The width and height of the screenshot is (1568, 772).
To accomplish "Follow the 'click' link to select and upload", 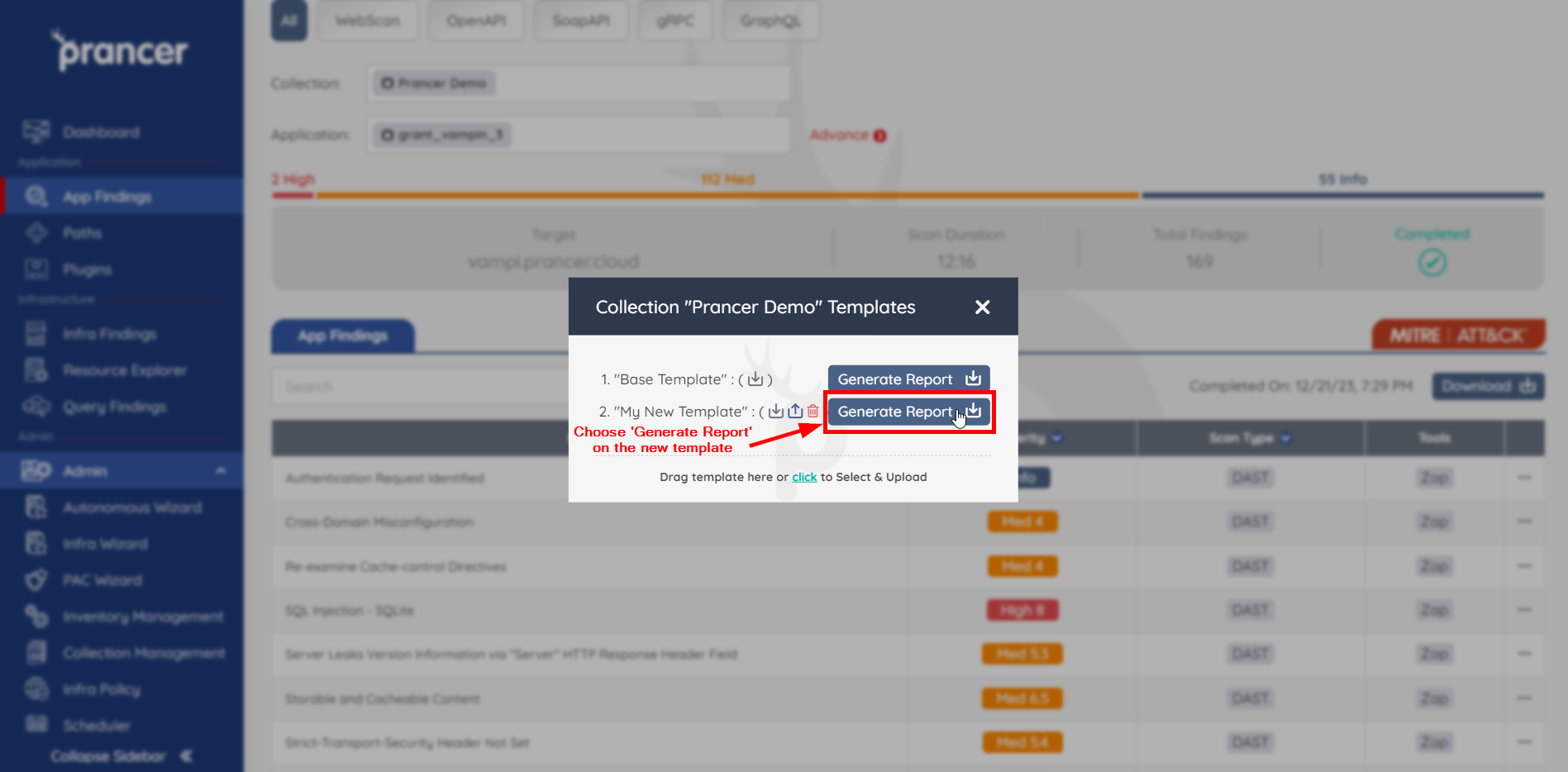I will (804, 477).
